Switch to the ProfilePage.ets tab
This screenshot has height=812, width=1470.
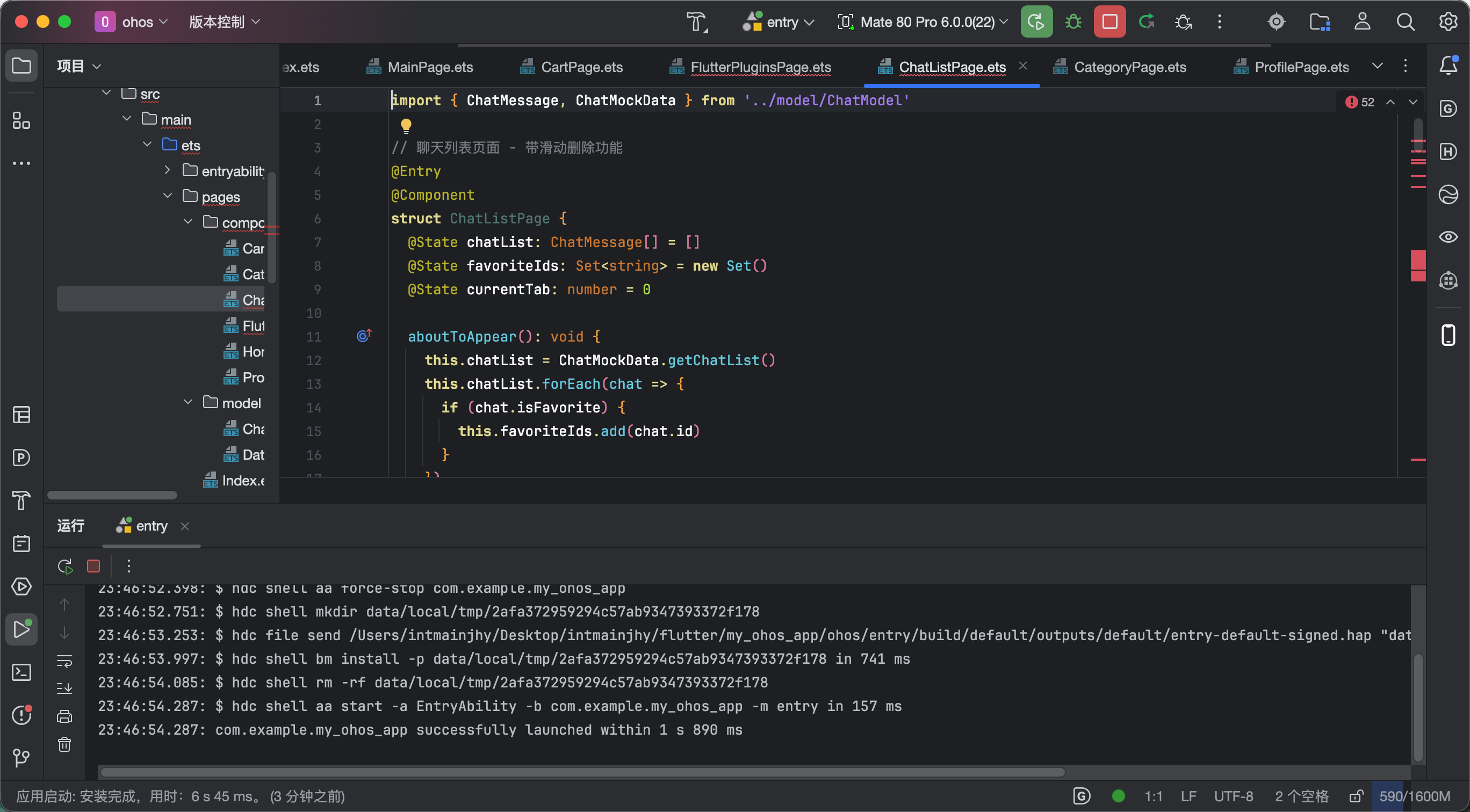coord(1301,67)
